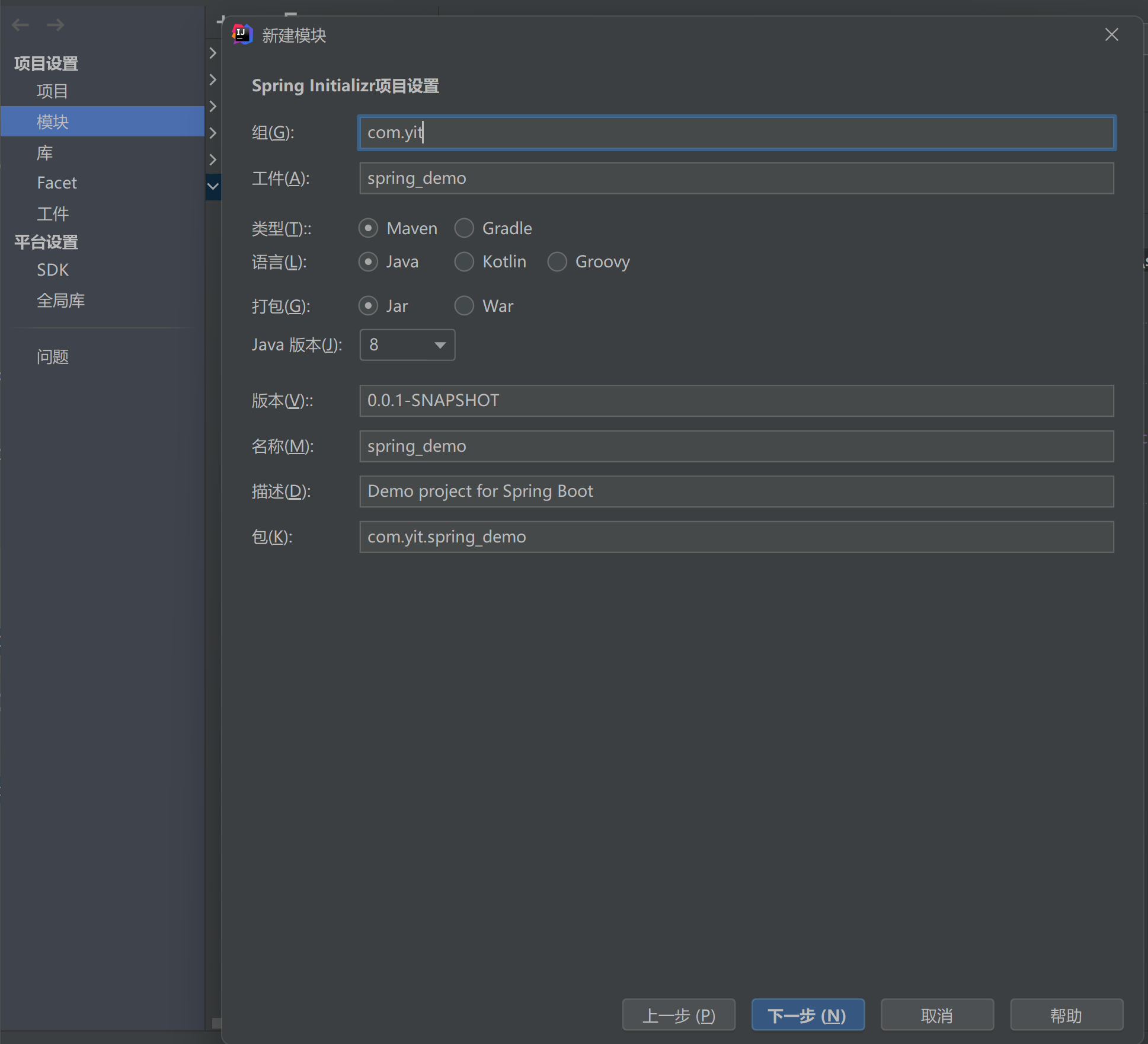Viewport: 1148px width, 1044px height.
Task: Click the forward arrow in Project Structure
Action: 56,25
